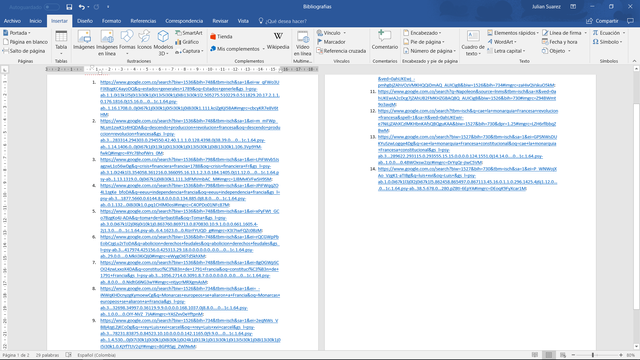Open the Pie de página dropdown
The image size is (640, 360).
(424, 42)
